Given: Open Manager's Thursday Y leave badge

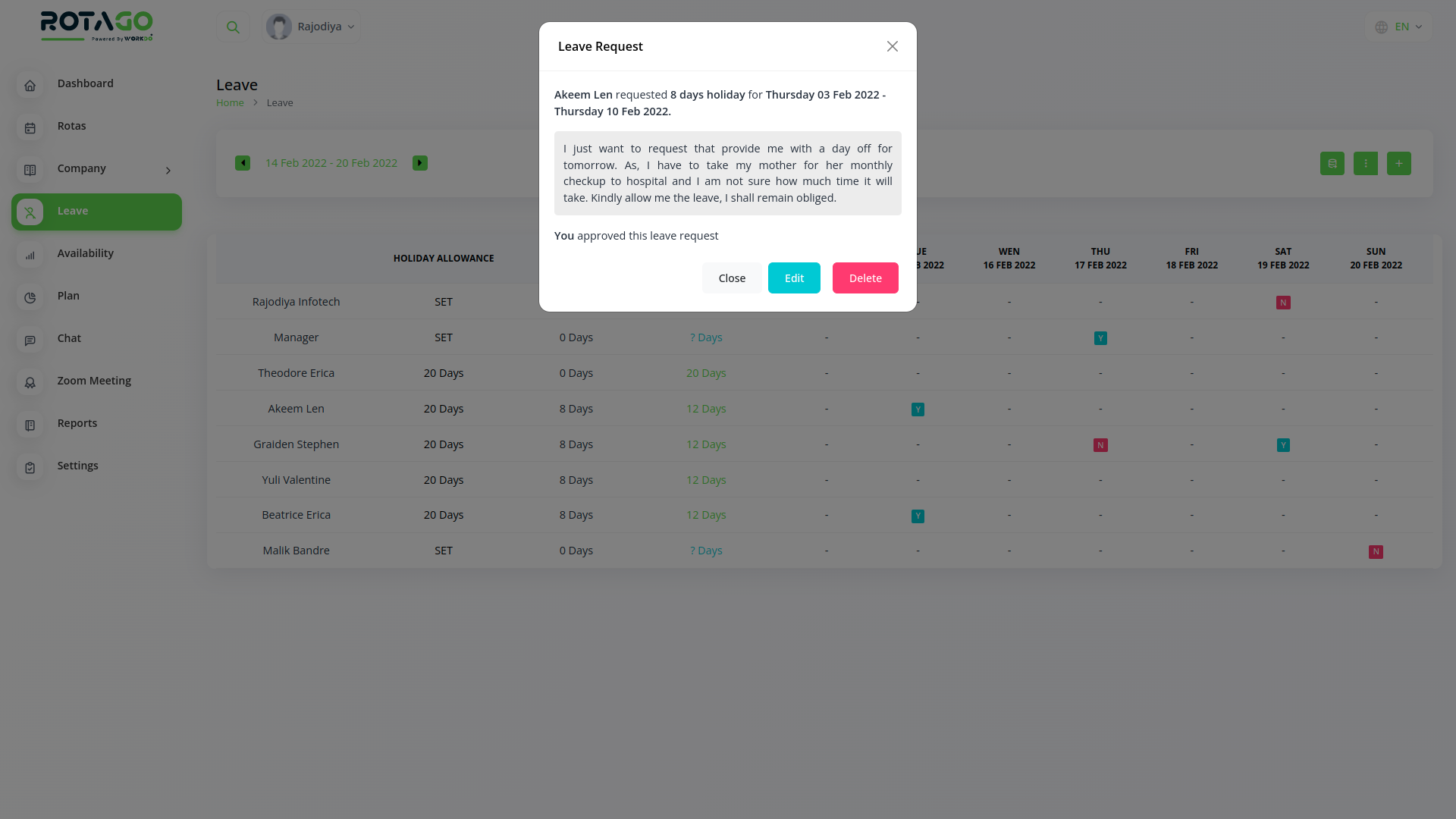Looking at the screenshot, I should coord(1100,338).
